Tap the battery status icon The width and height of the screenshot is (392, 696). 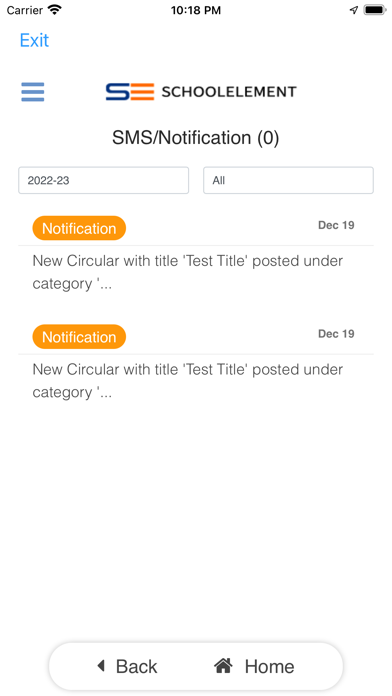pos(374,10)
